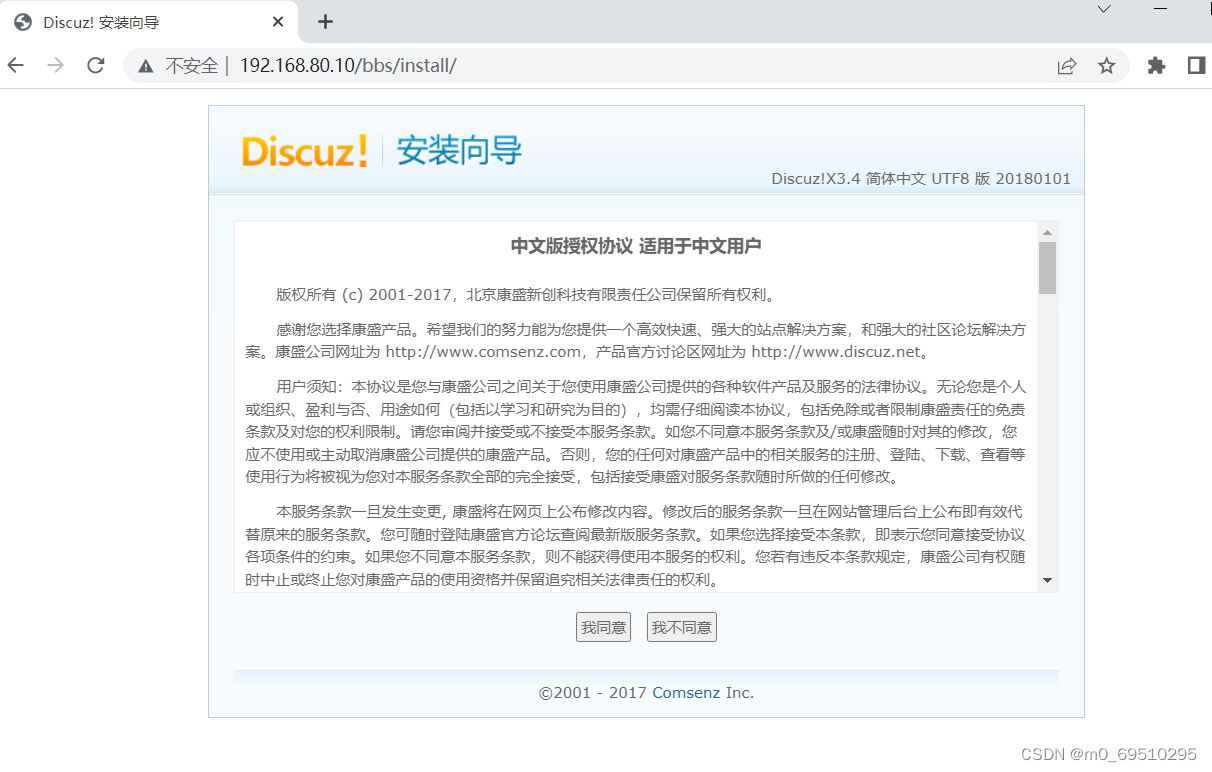The image size is (1212, 772).
Task: Click the scroll-up arrow of the agreement box
Action: pos(1047,232)
